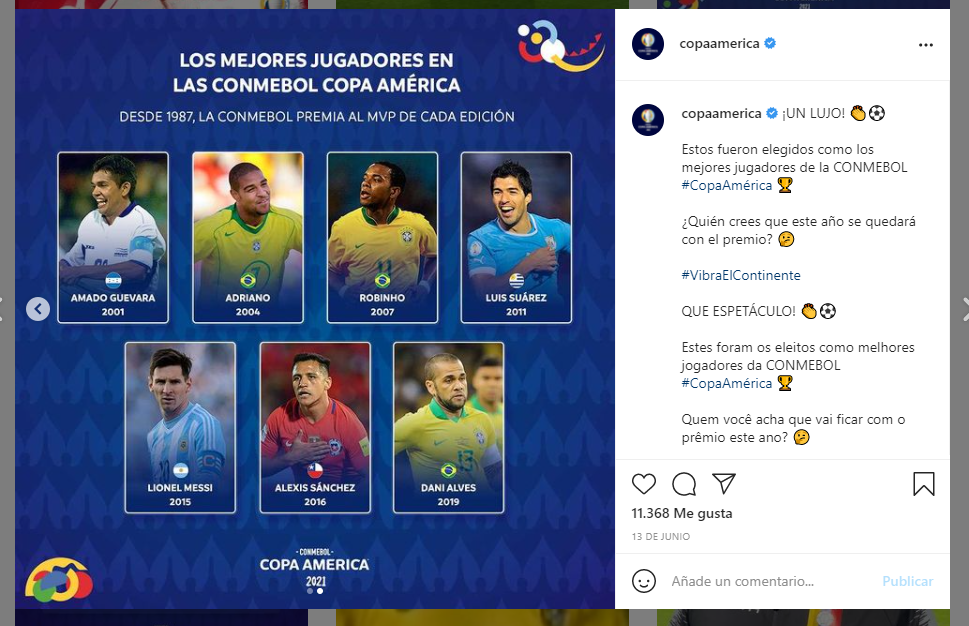The height and width of the screenshot is (626, 969).
Task: Click the Lionel Messi 2015 card
Action: point(180,428)
